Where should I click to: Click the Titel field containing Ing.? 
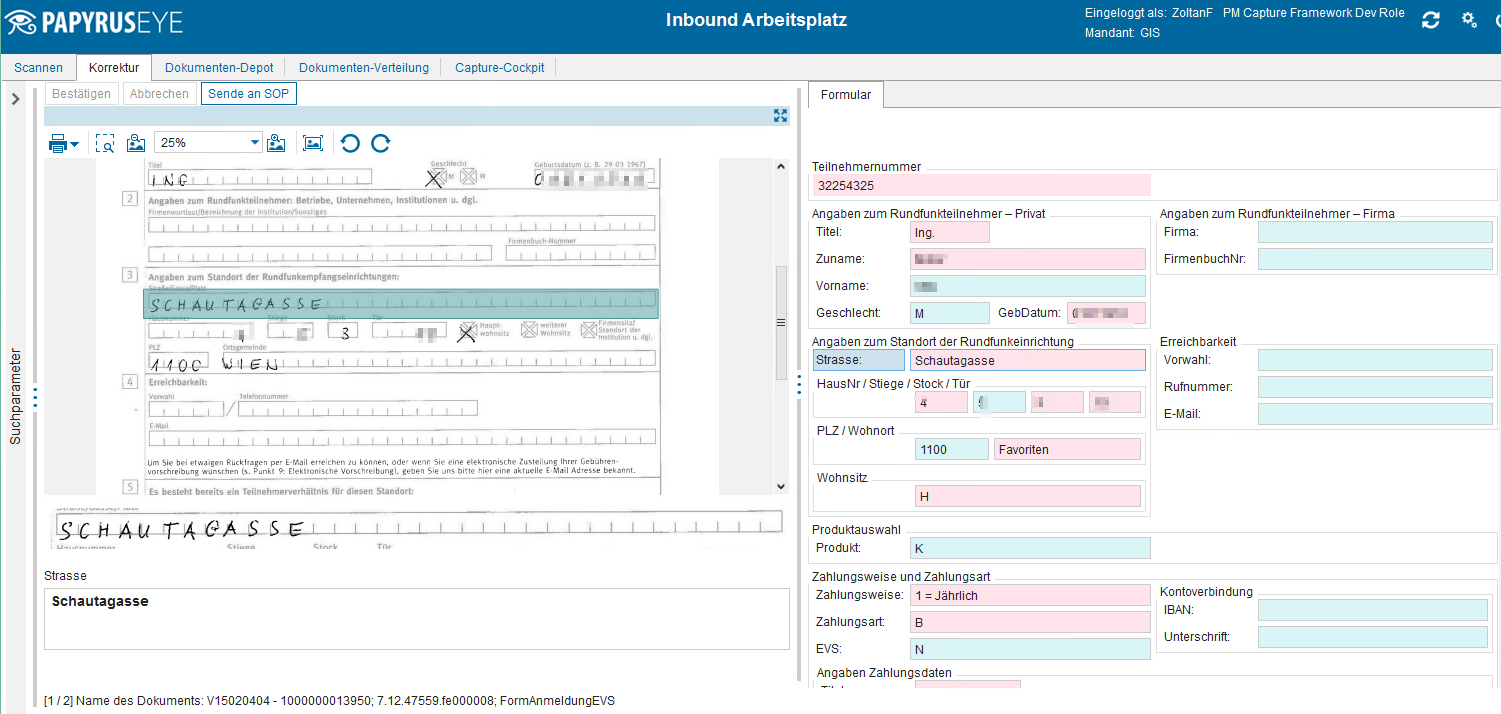coord(950,232)
